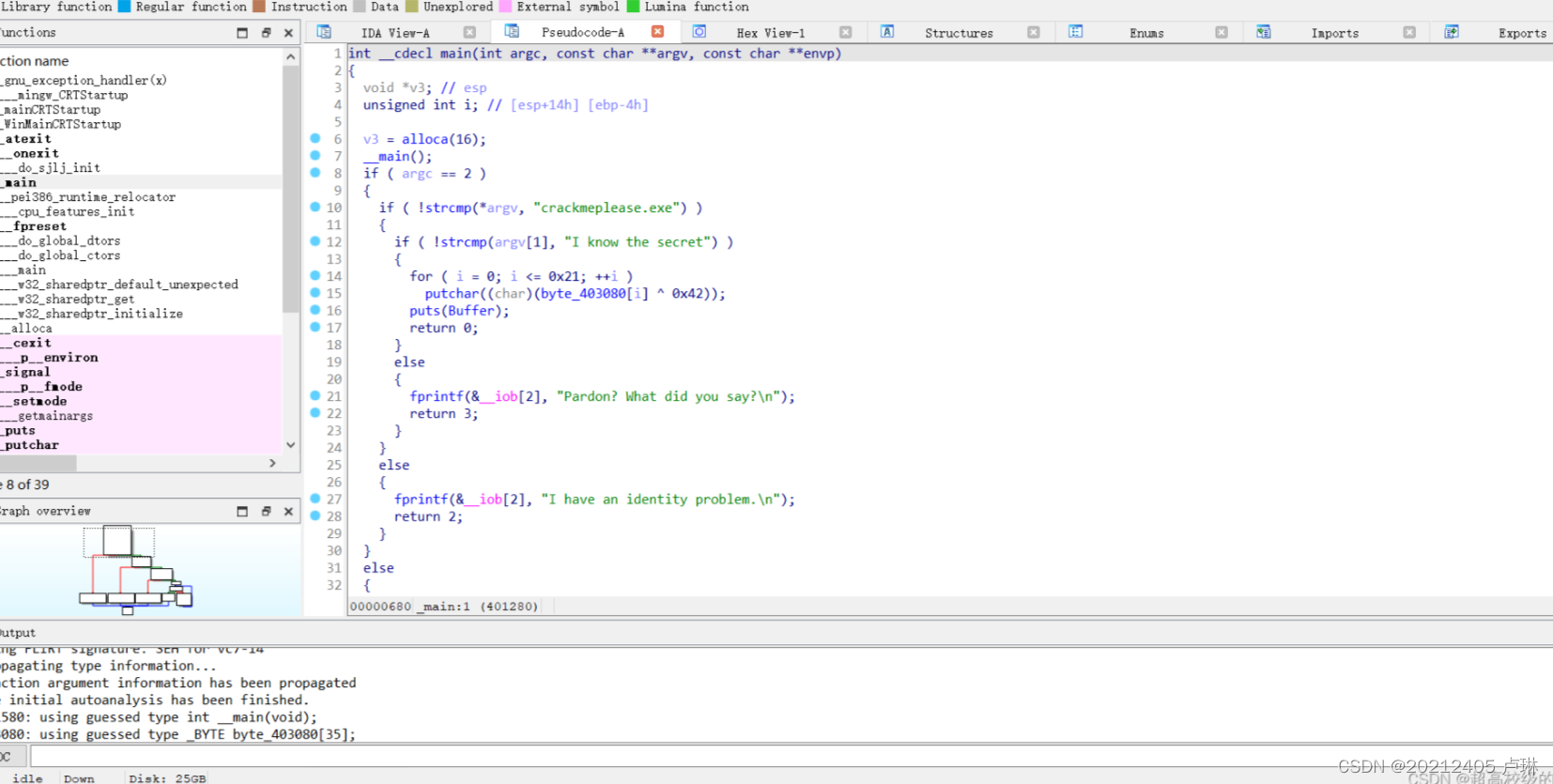Click the Pseudocode-A tab icon
This screenshot has height=784, width=1553.
pos(512,32)
